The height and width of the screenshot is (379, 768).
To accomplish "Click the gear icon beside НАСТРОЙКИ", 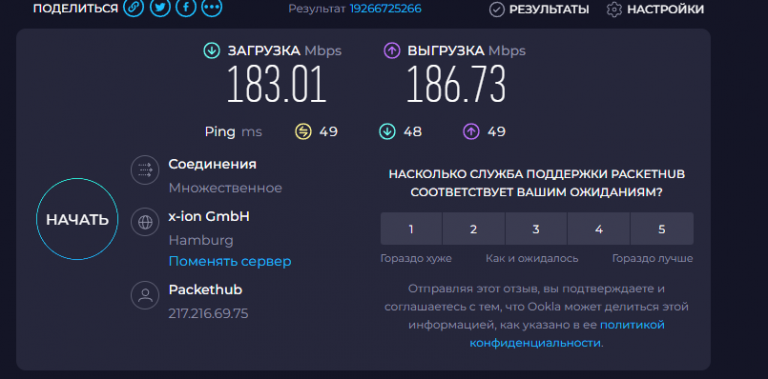I will pos(614,9).
